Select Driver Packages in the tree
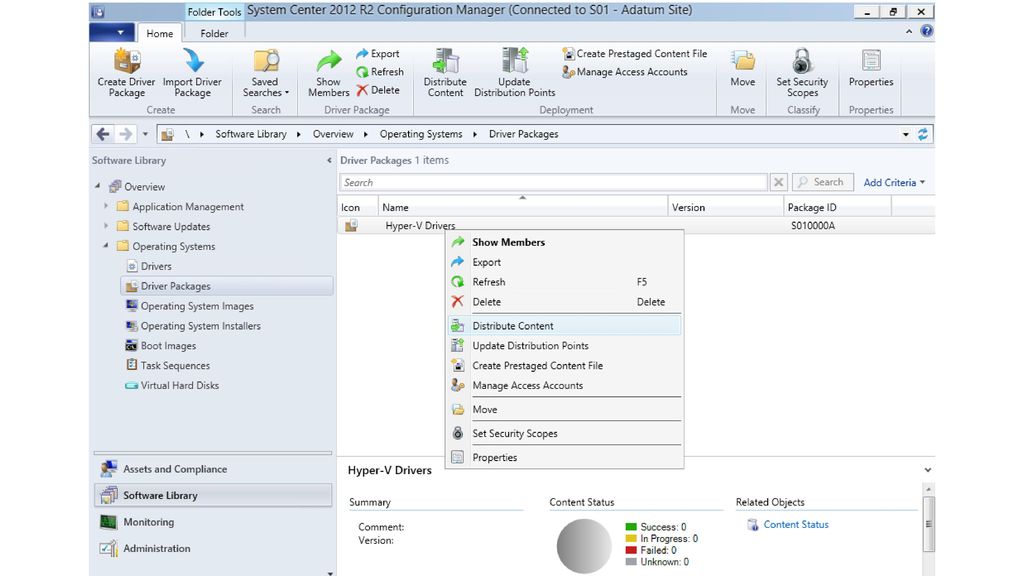1024x576 pixels. tap(227, 286)
